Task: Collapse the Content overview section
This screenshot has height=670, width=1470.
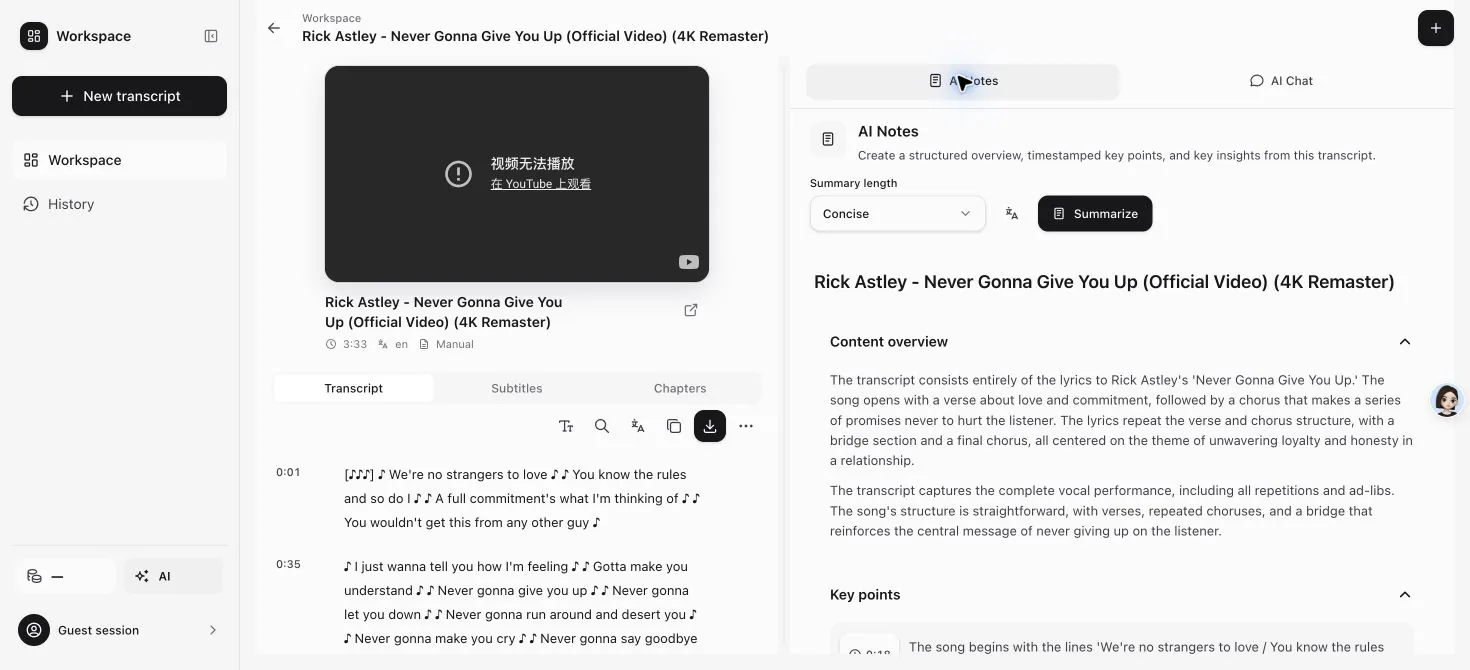Action: 1405,342
